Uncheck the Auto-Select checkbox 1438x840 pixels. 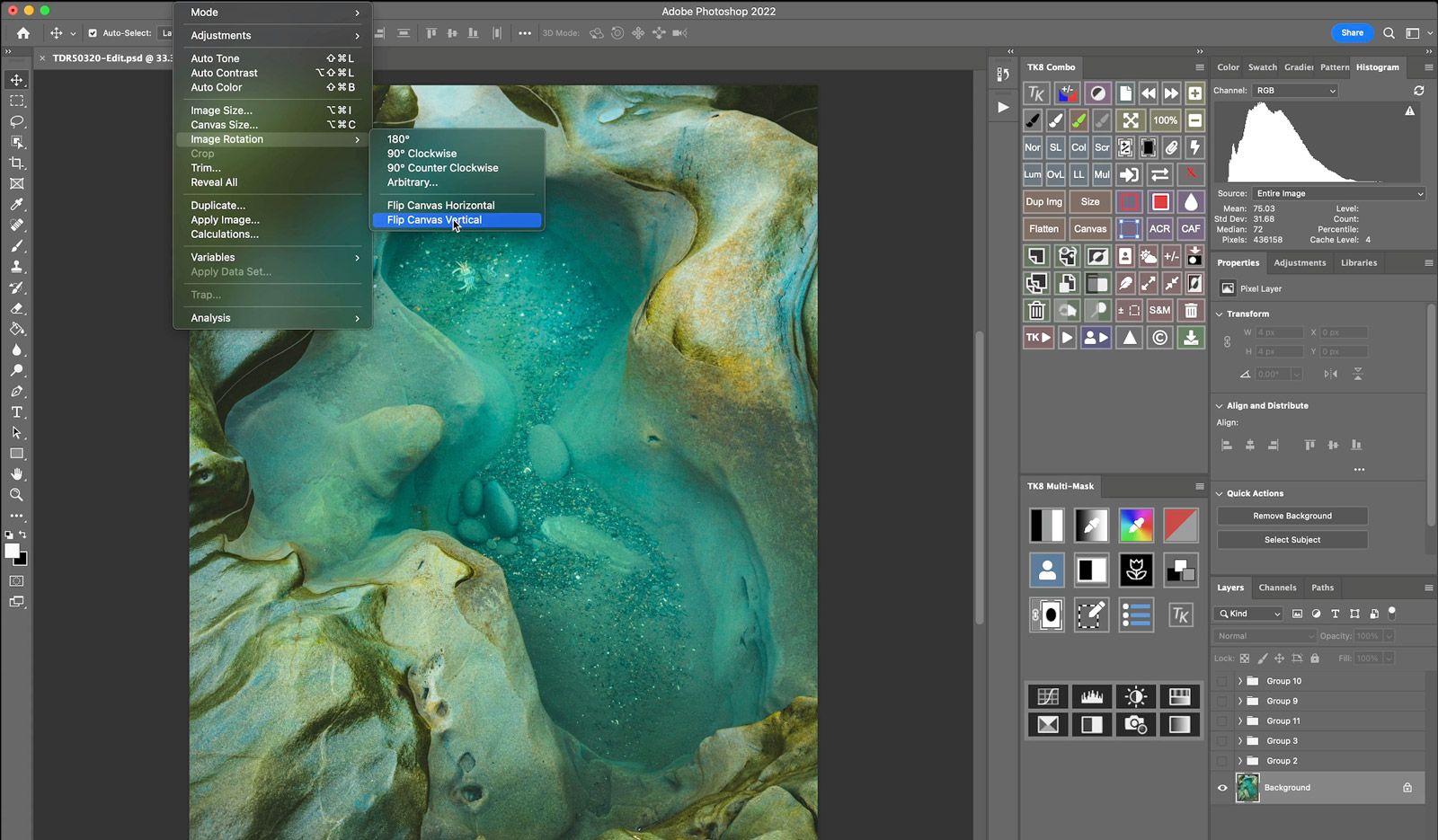pyautogui.click(x=93, y=33)
